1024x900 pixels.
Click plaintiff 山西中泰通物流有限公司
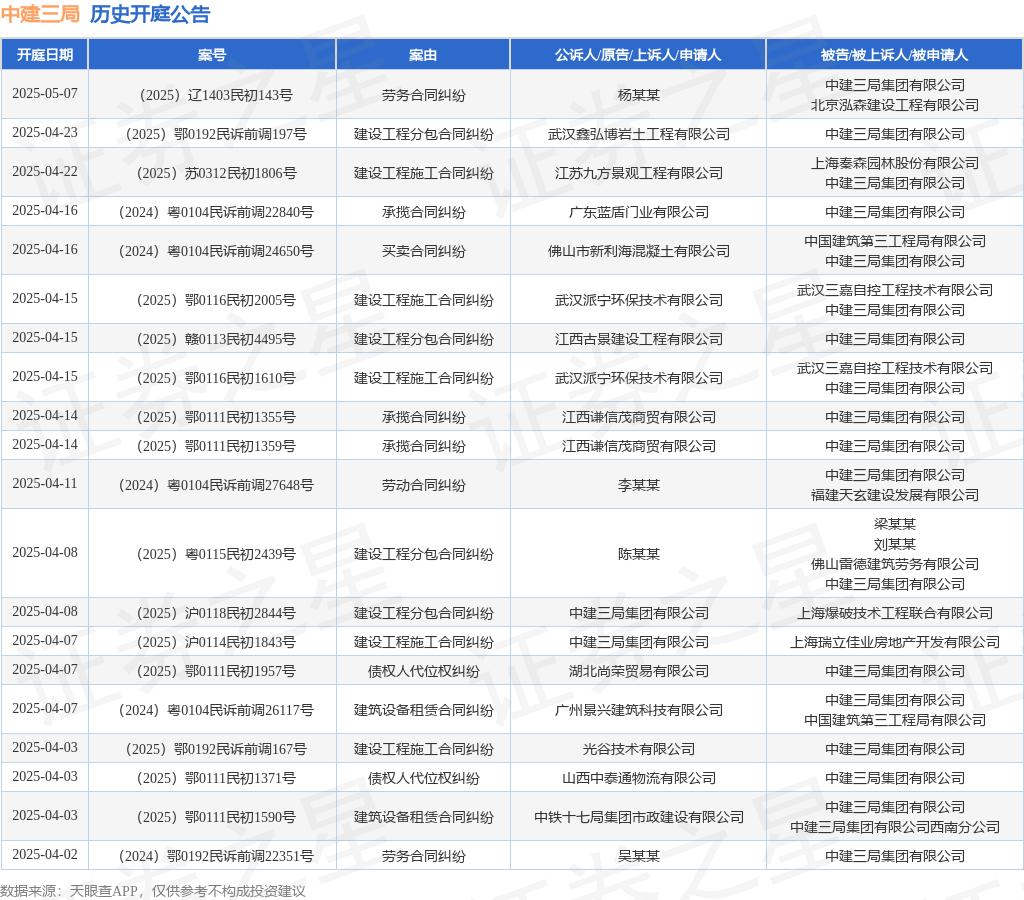pos(638,778)
